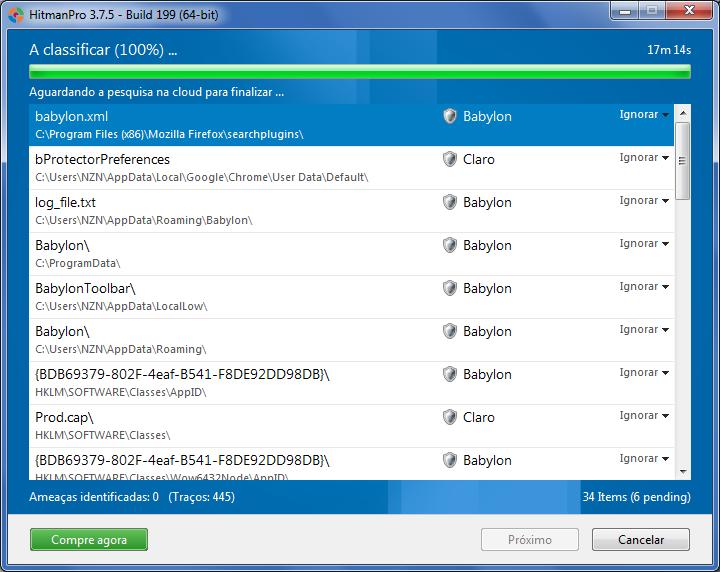
Task: Click the results list scrollbar thumb
Action: [x=683, y=161]
